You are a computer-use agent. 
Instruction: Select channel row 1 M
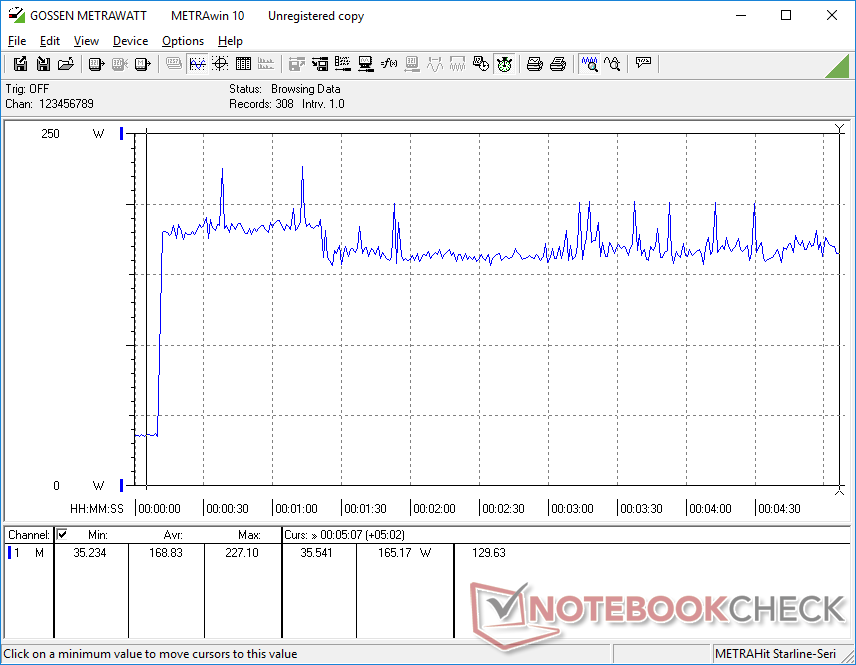27,553
